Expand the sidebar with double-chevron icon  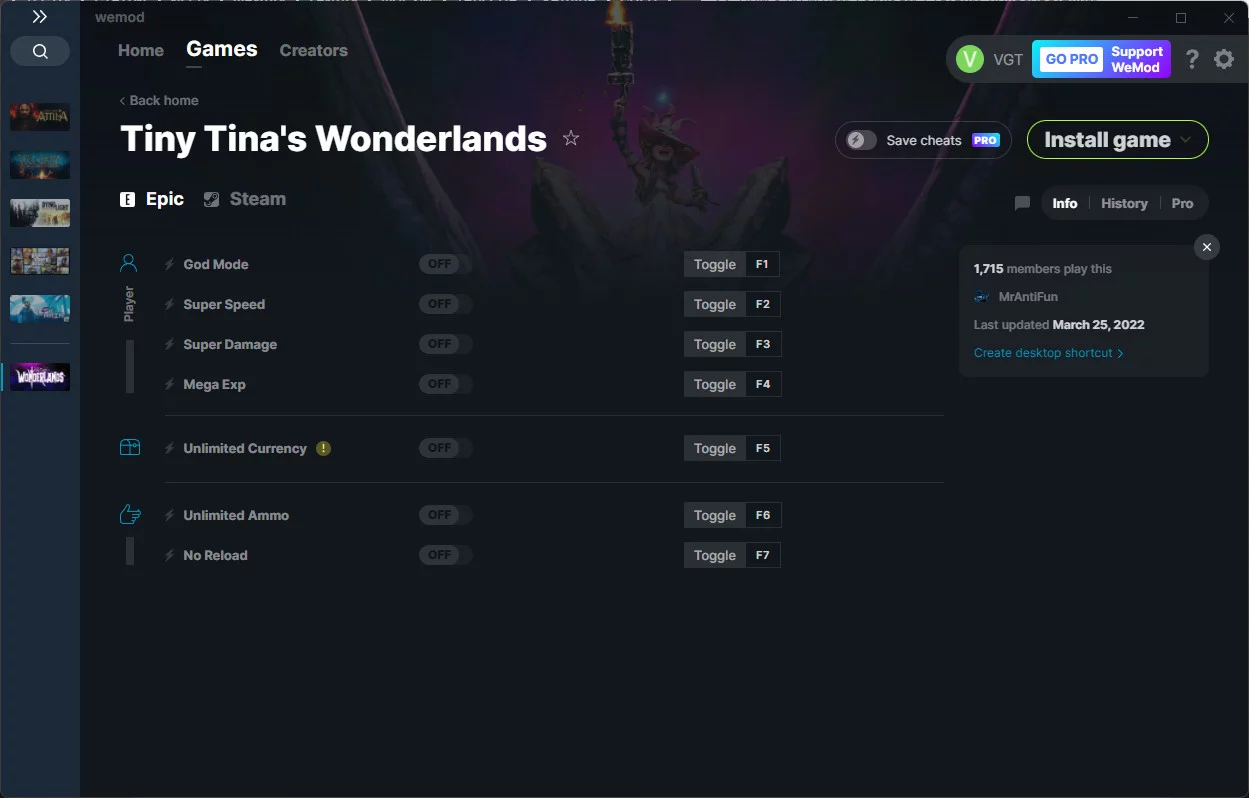coord(40,17)
